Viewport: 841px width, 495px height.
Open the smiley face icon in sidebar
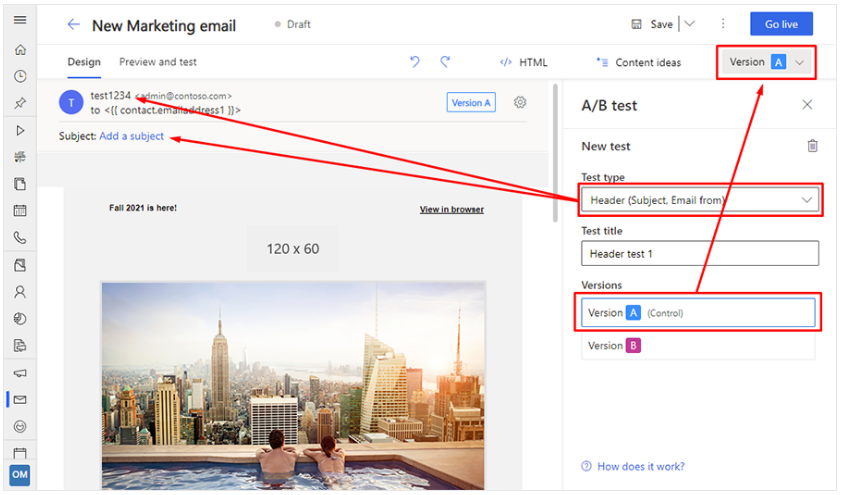click(20, 426)
